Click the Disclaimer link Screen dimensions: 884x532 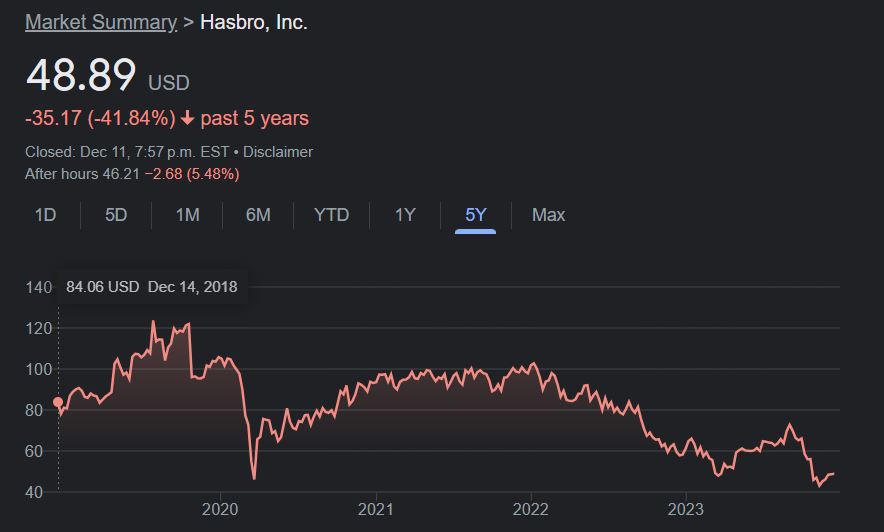coord(278,152)
